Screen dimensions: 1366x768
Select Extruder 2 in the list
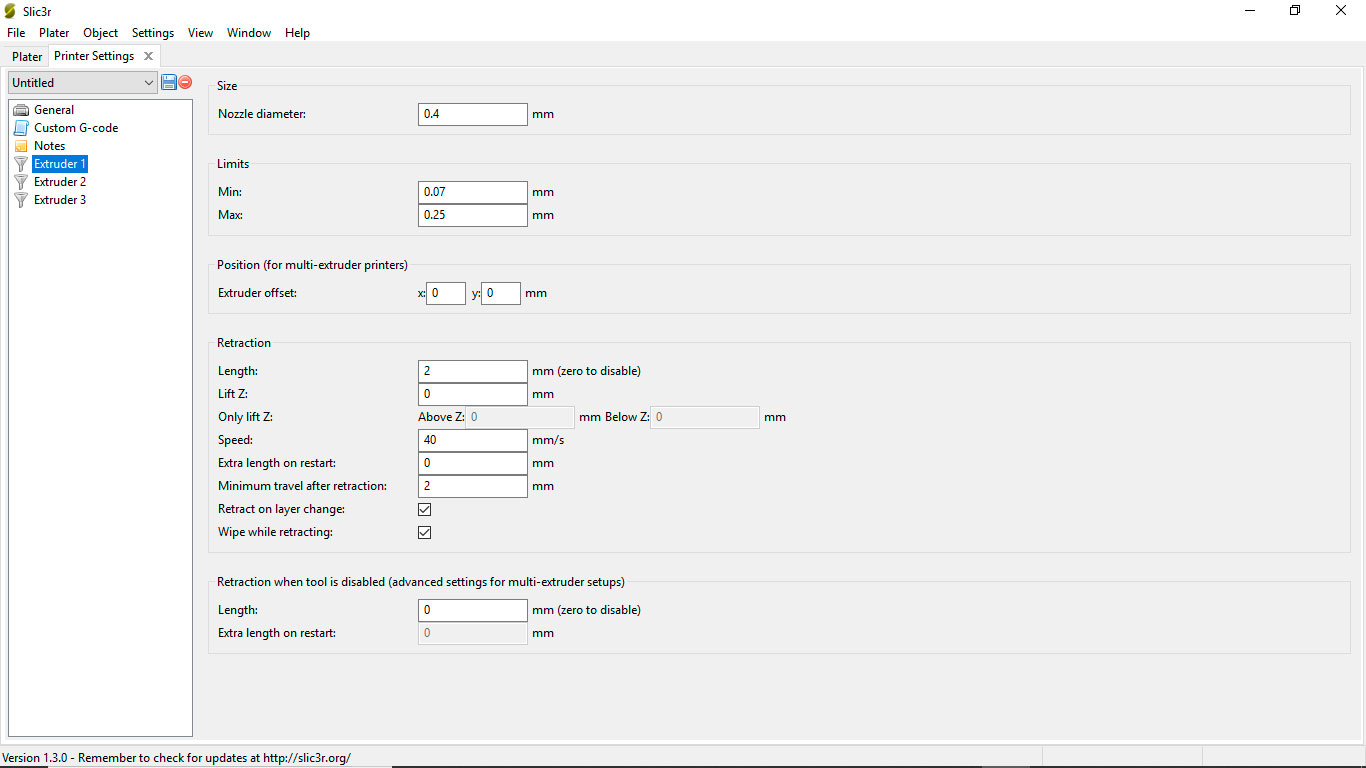click(60, 182)
